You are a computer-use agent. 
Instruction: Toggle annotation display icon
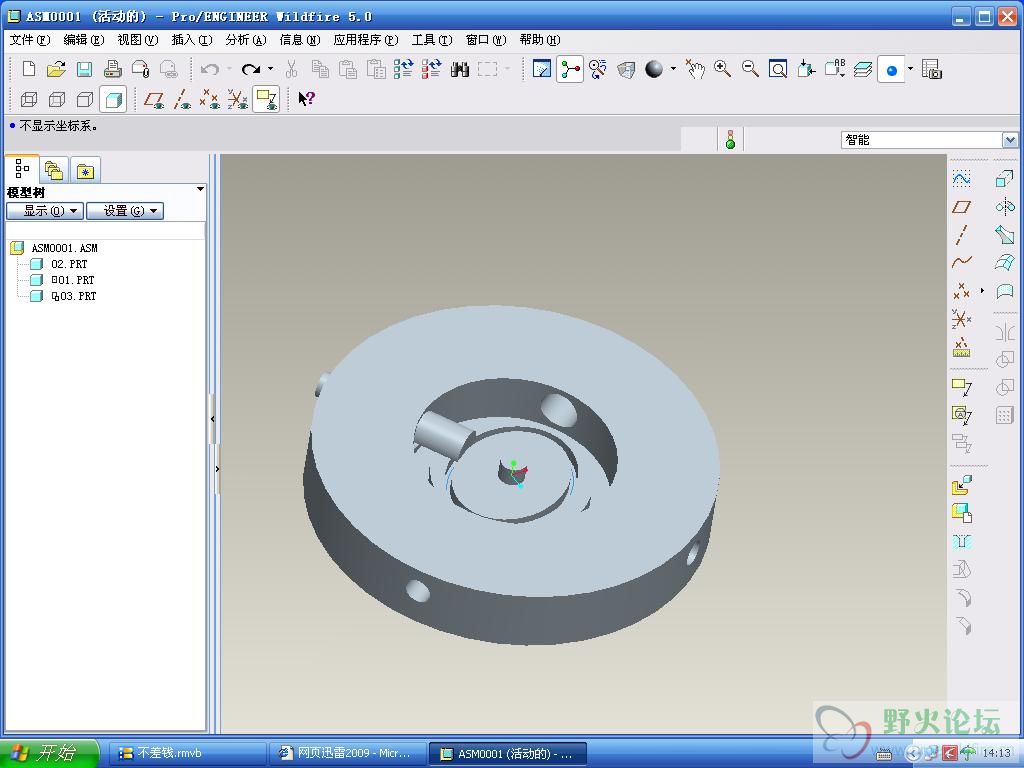click(x=266, y=99)
